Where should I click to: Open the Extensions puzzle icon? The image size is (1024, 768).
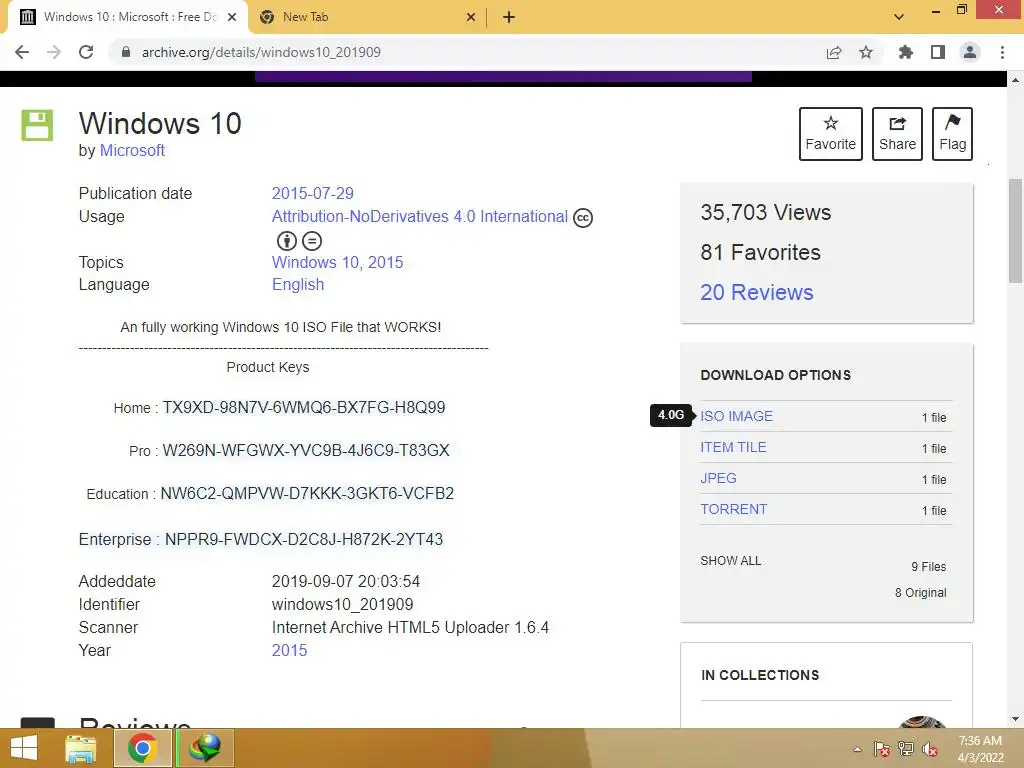coord(906,52)
